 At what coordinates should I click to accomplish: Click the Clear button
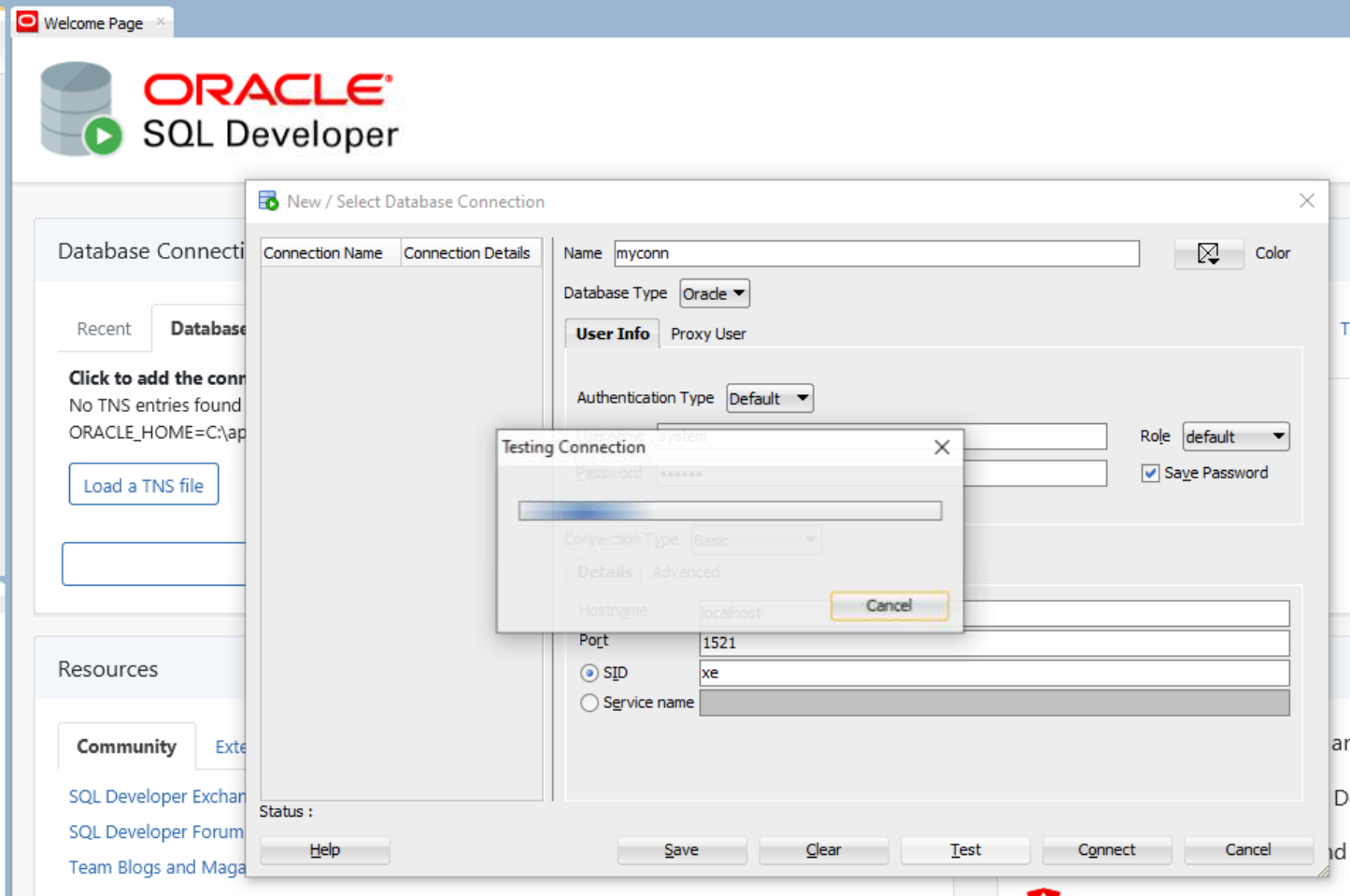[x=824, y=850]
